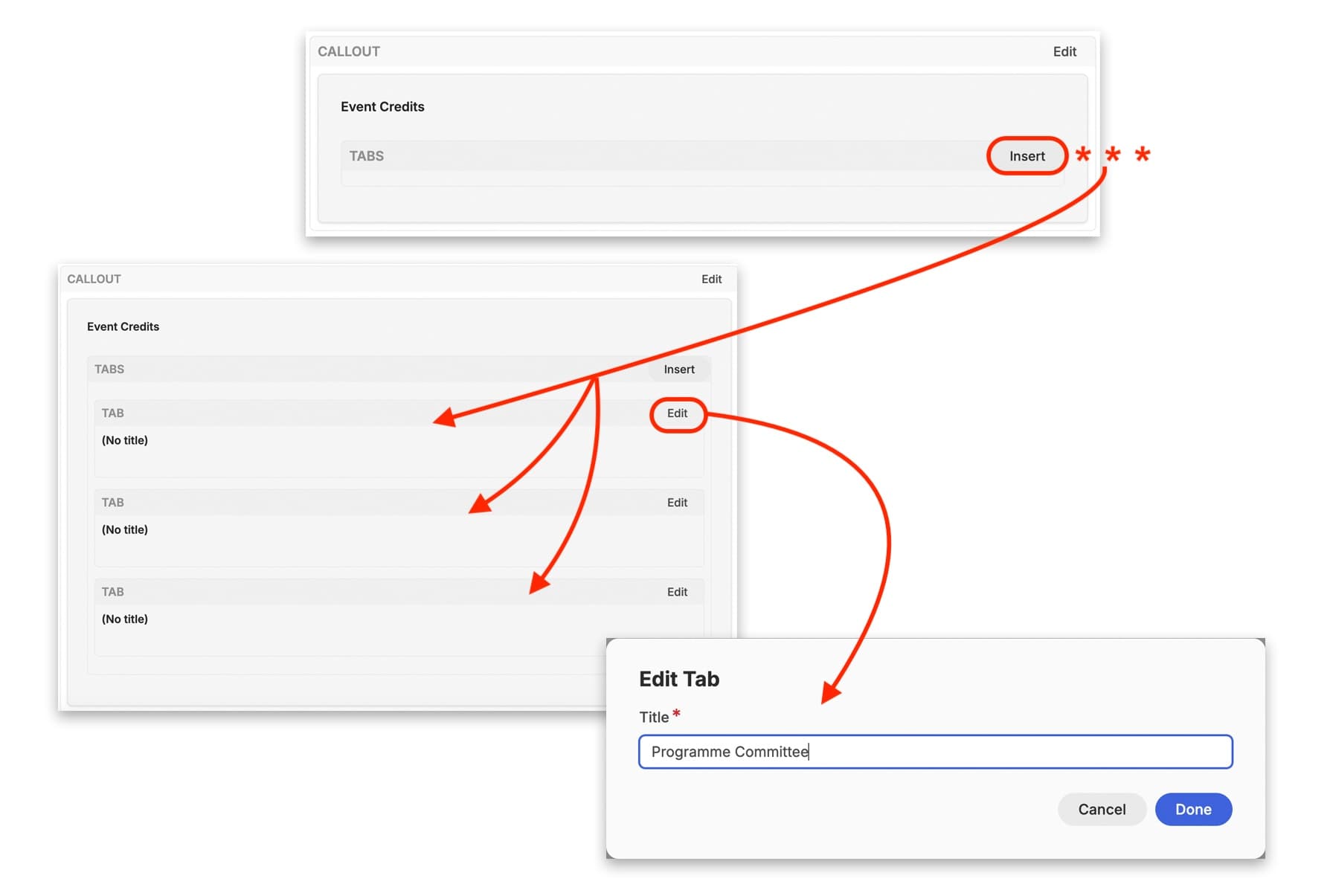This screenshot has height=896, width=1330.
Task: Select the TABS label in the lower callout
Action: click(109, 369)
